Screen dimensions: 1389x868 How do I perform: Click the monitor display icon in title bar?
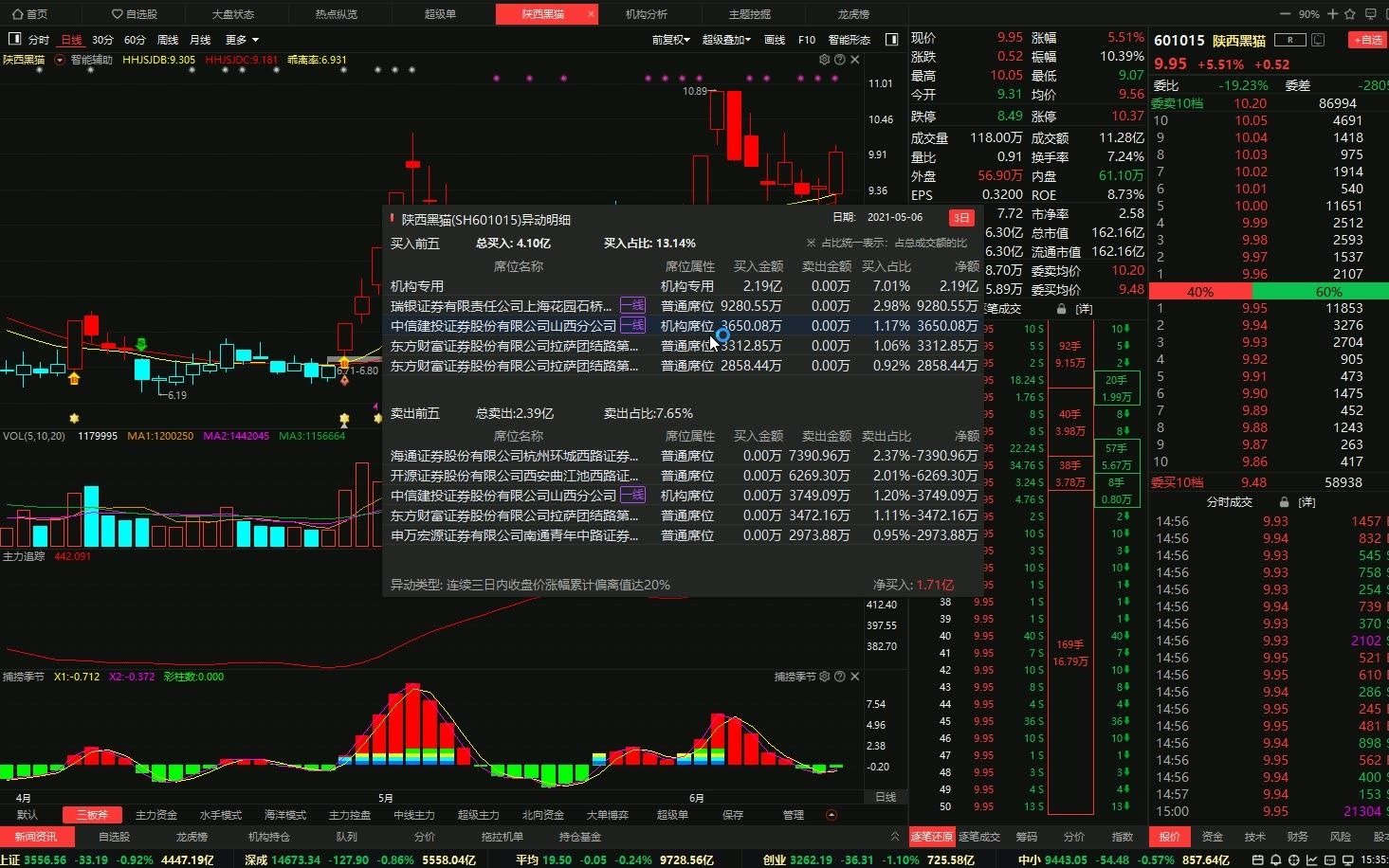pyautogui.click(x=1371, y=14)
